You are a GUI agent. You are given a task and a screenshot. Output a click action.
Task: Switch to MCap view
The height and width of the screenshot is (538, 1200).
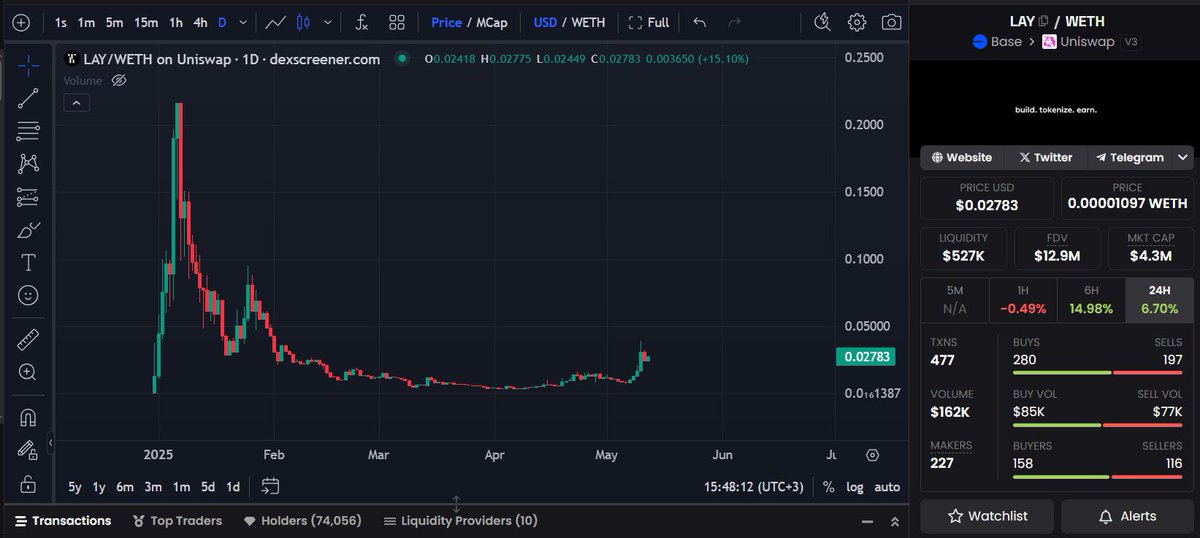coord(492,22)
